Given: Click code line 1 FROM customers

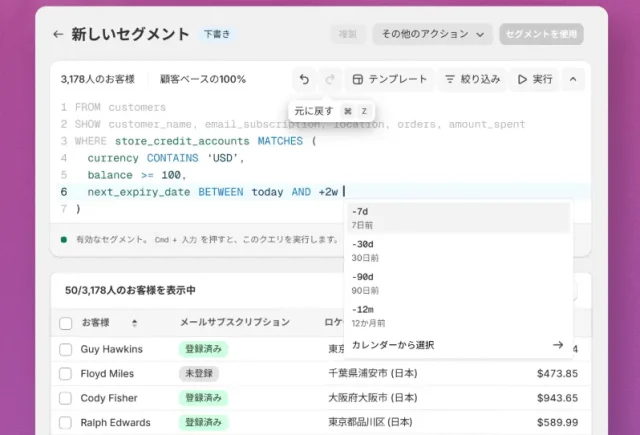Looking at the screenshot, I should click(x=120, y=107).
